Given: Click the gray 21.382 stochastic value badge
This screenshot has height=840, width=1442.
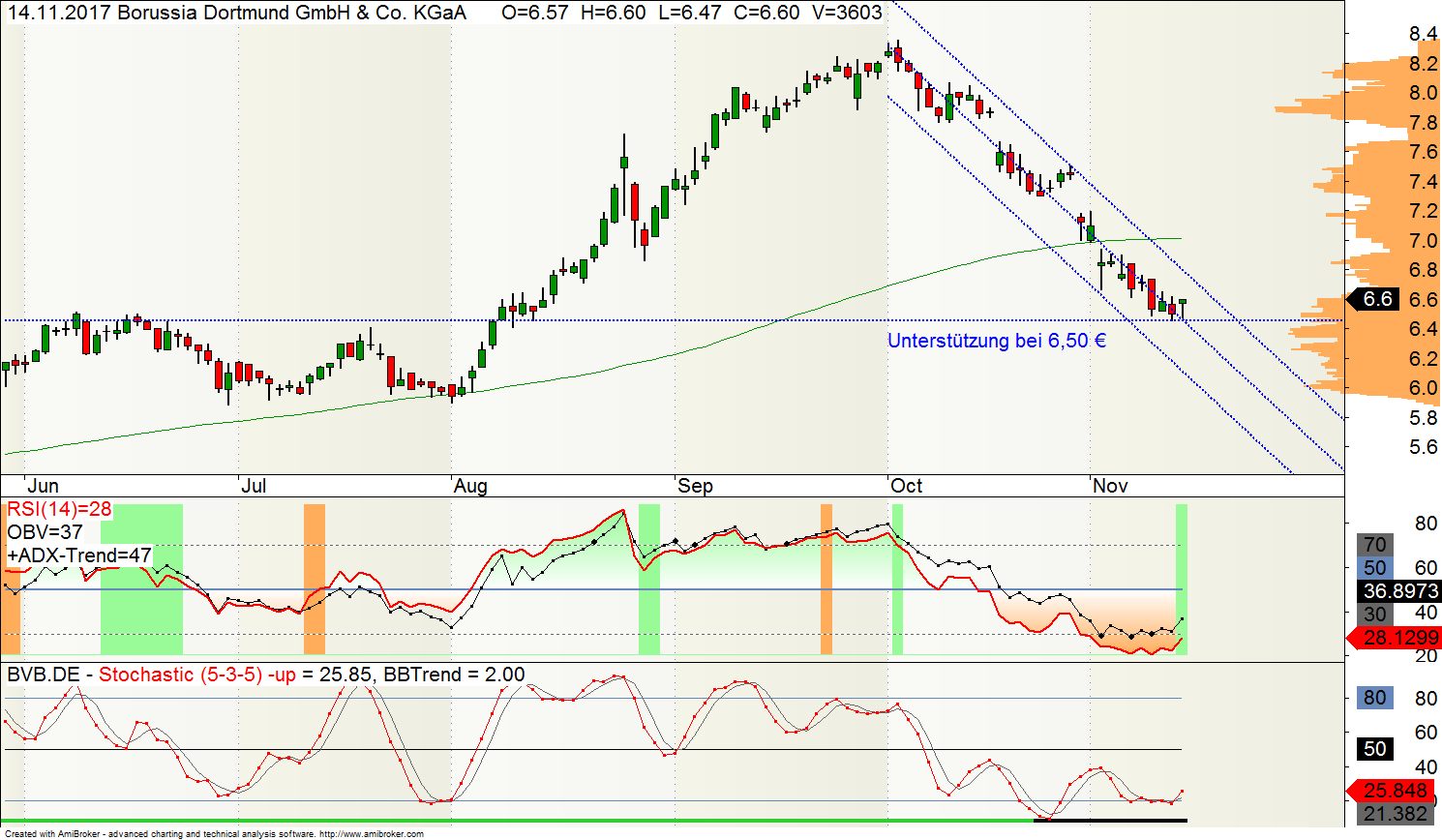Looking at the screenshot, I should [1396, 815].
